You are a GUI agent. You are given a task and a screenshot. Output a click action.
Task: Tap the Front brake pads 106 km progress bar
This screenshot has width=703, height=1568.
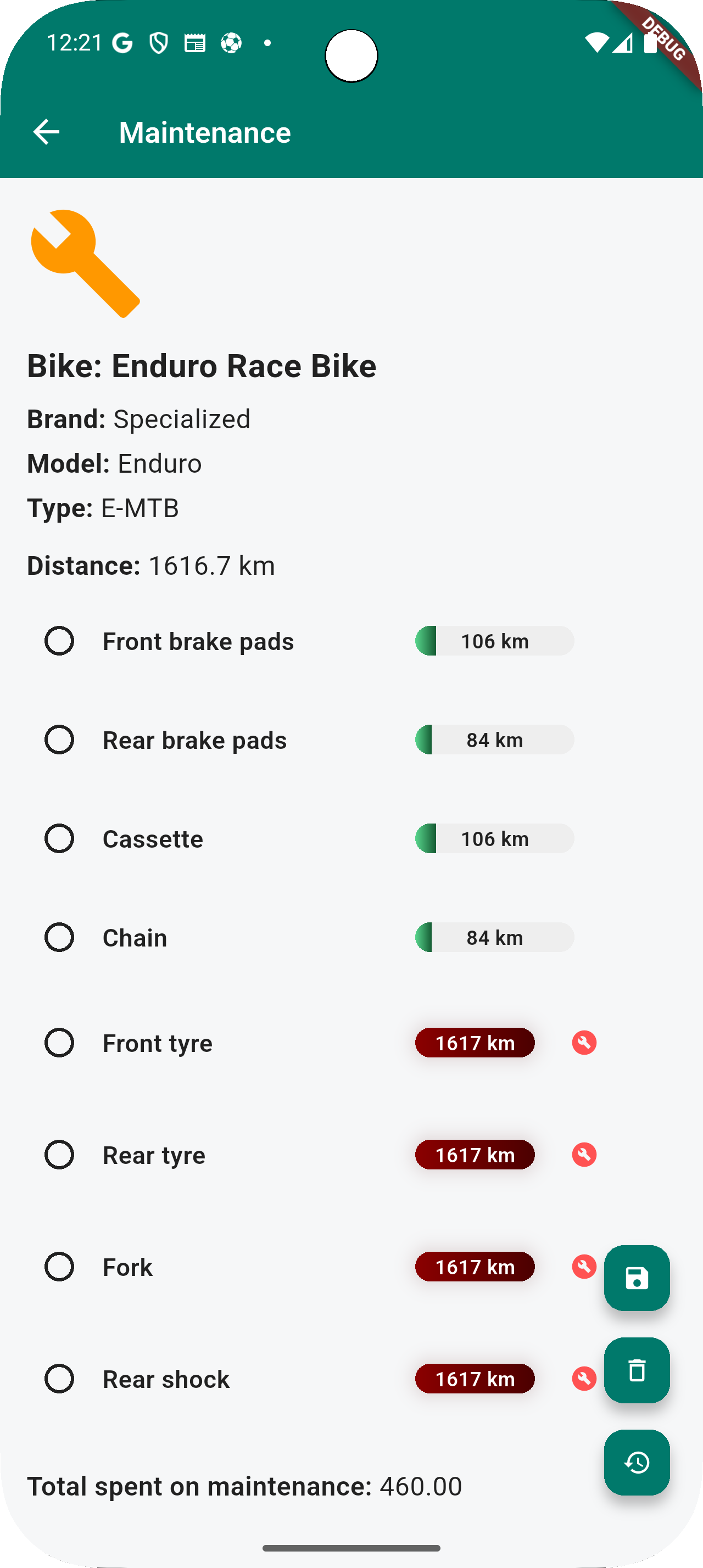(x=494, y=641)
